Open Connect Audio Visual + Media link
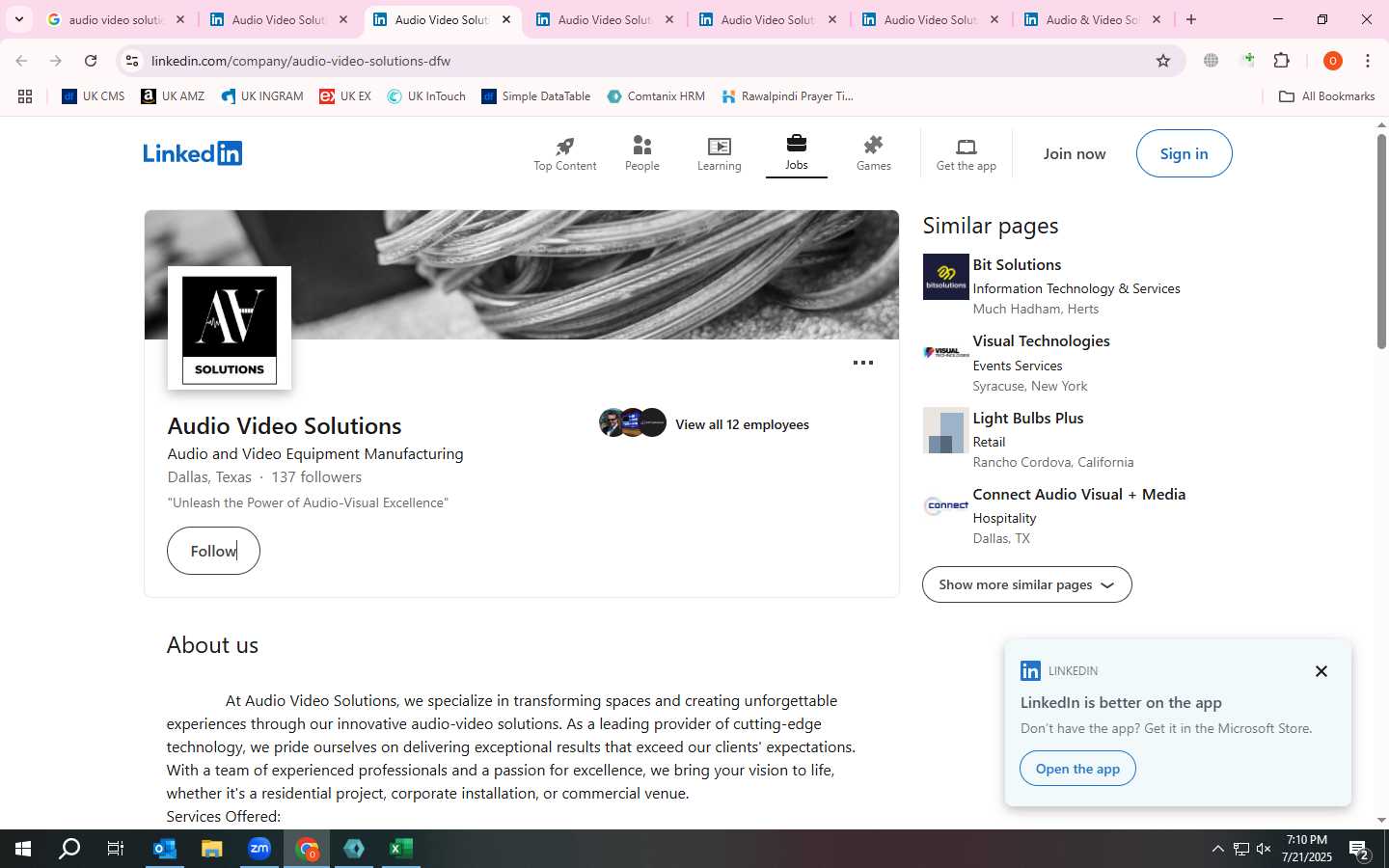Image resolution: width=1389 pixels, height=868 pixels. (1078, 494)
